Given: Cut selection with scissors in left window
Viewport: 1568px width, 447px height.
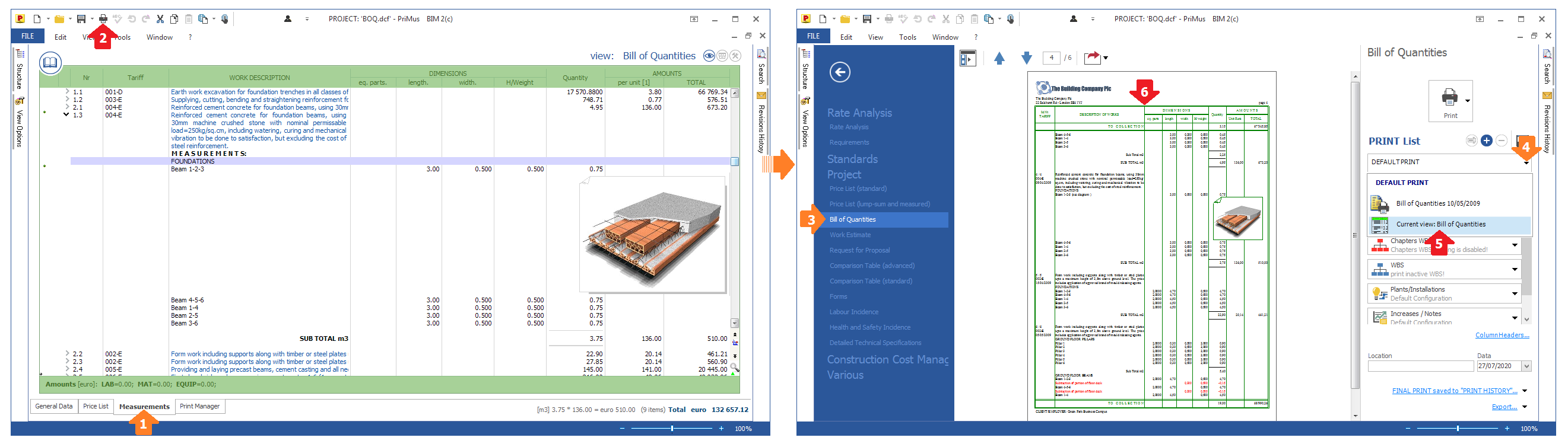Looking at the screenshot, I should pos(160,19).
